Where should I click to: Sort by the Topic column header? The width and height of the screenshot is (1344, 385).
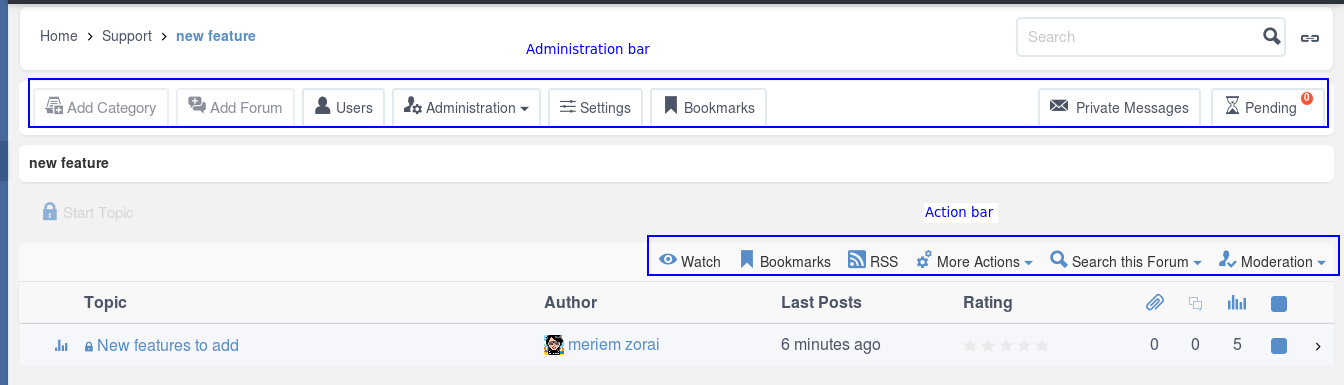[x=105, y=302]
